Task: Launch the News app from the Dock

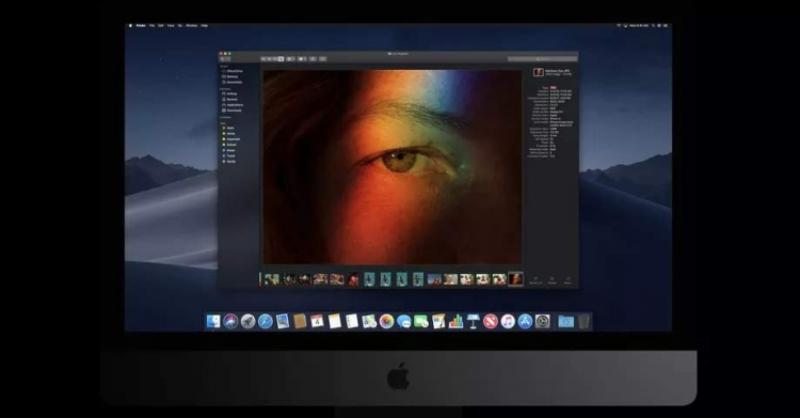Action: pos(490,321)
